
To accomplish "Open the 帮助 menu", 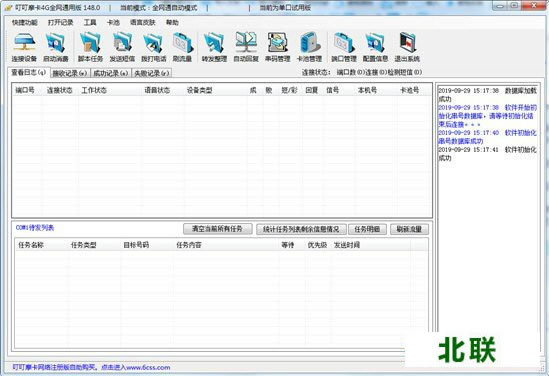I will 172,22.
